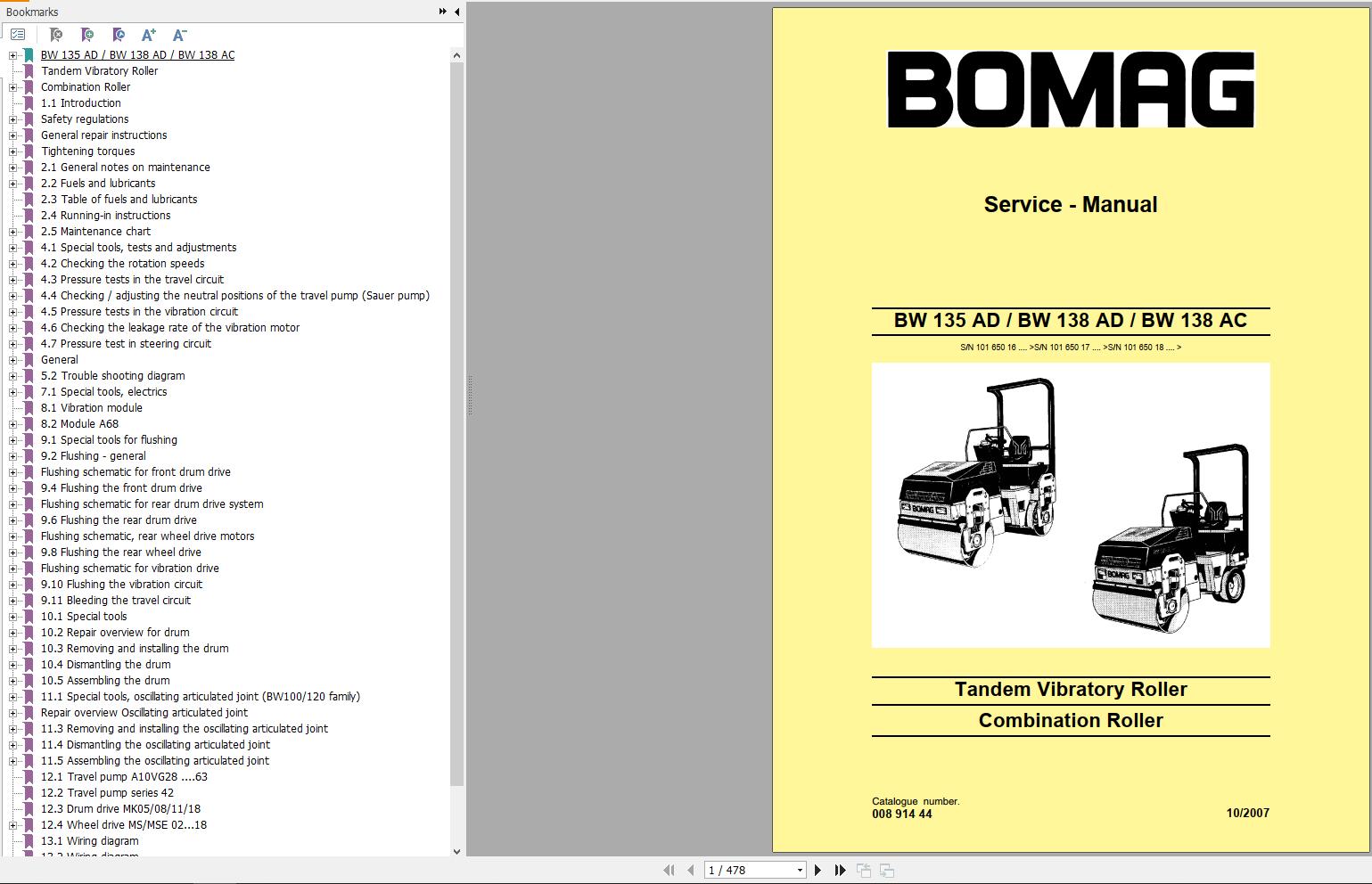The image size is (1372, 884).
Task: Click the bookmarks scrollbar down arrow
Action: (456, 851)
